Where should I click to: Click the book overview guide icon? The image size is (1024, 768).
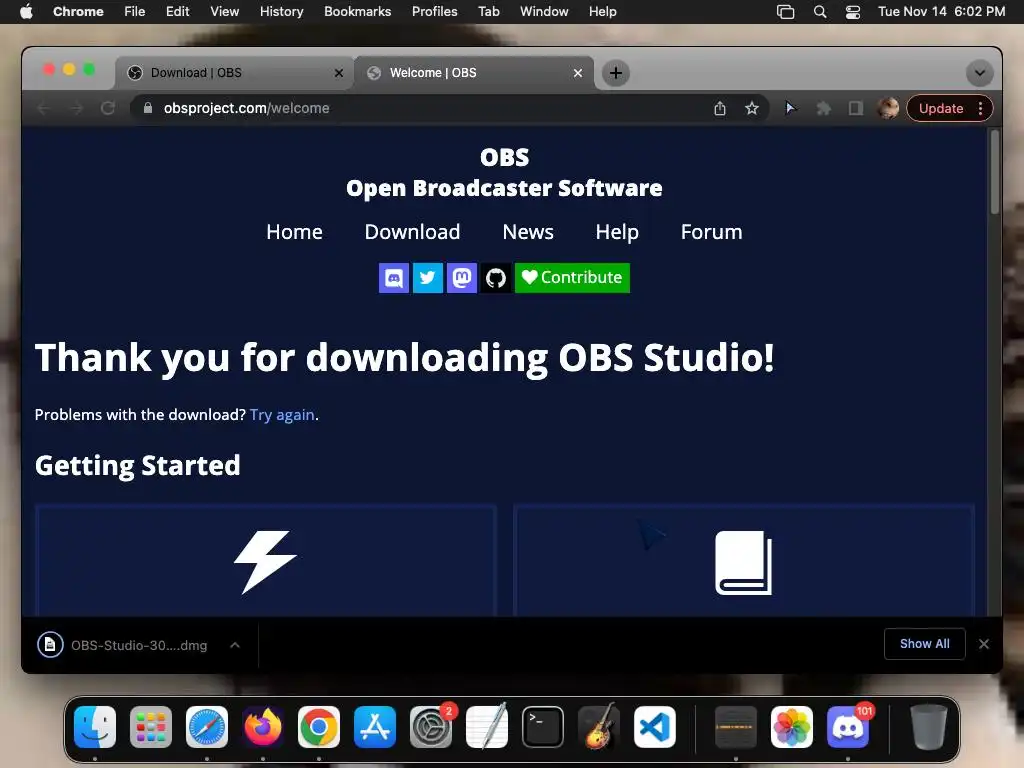pos(743,562)
